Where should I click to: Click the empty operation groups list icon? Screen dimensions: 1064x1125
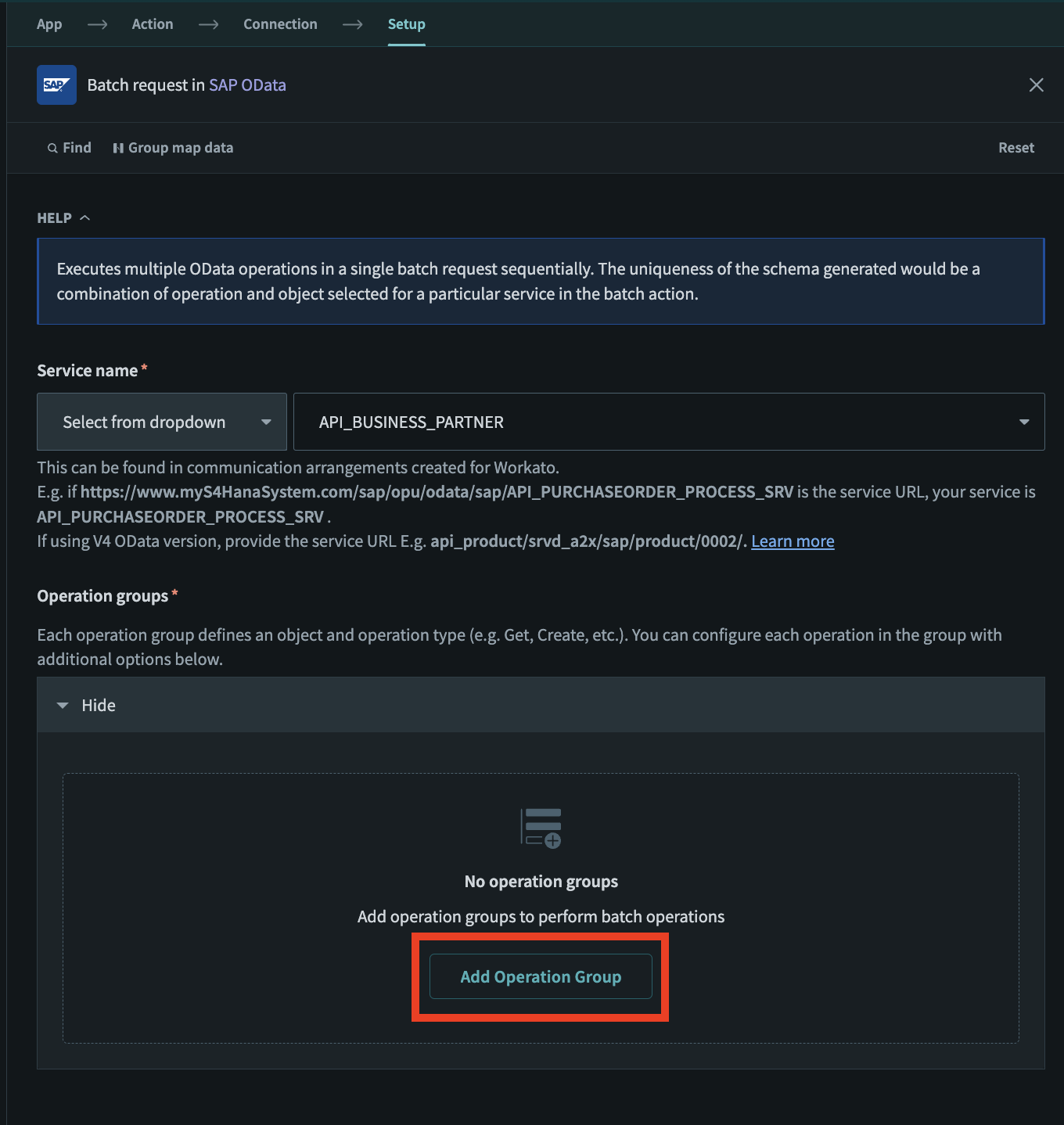(x=541, y=828)
